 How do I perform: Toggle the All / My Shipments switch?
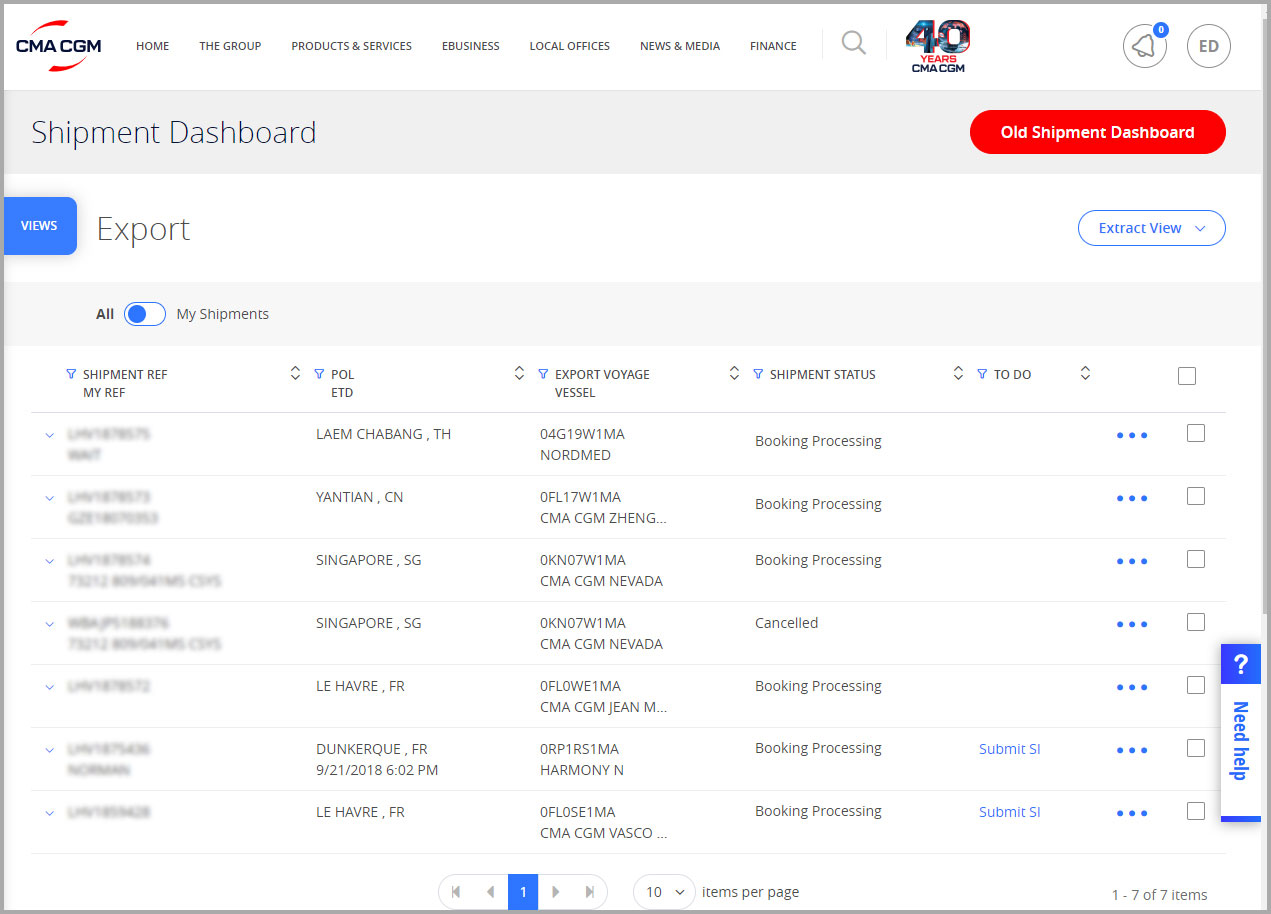pos(145,314)
